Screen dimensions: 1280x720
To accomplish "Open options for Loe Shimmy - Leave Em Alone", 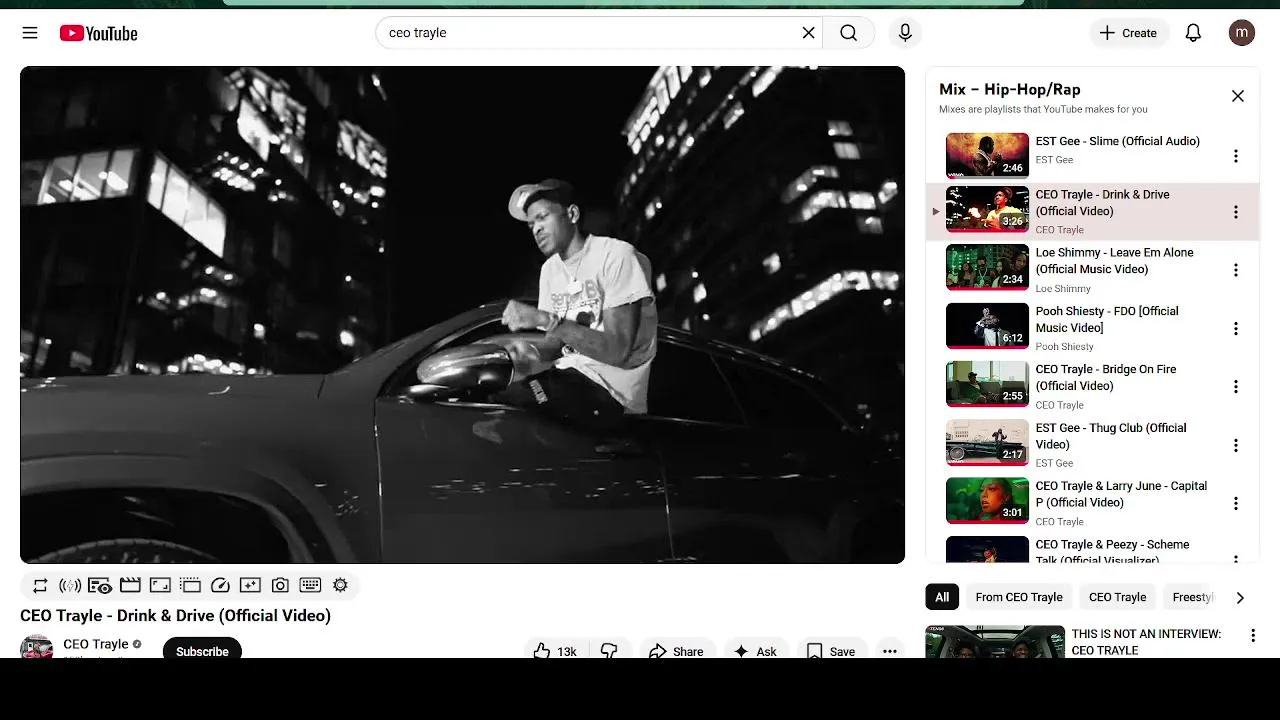I will click(x=1236, y=270).
